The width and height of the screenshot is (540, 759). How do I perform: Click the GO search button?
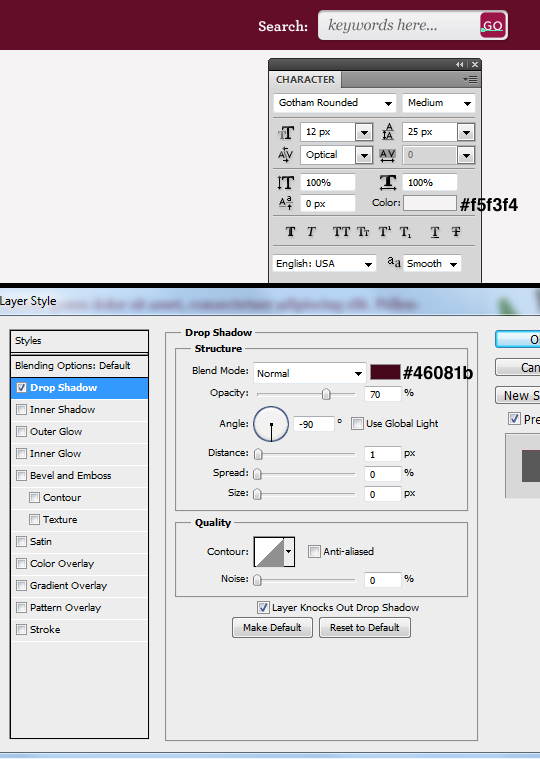point(493,25)
